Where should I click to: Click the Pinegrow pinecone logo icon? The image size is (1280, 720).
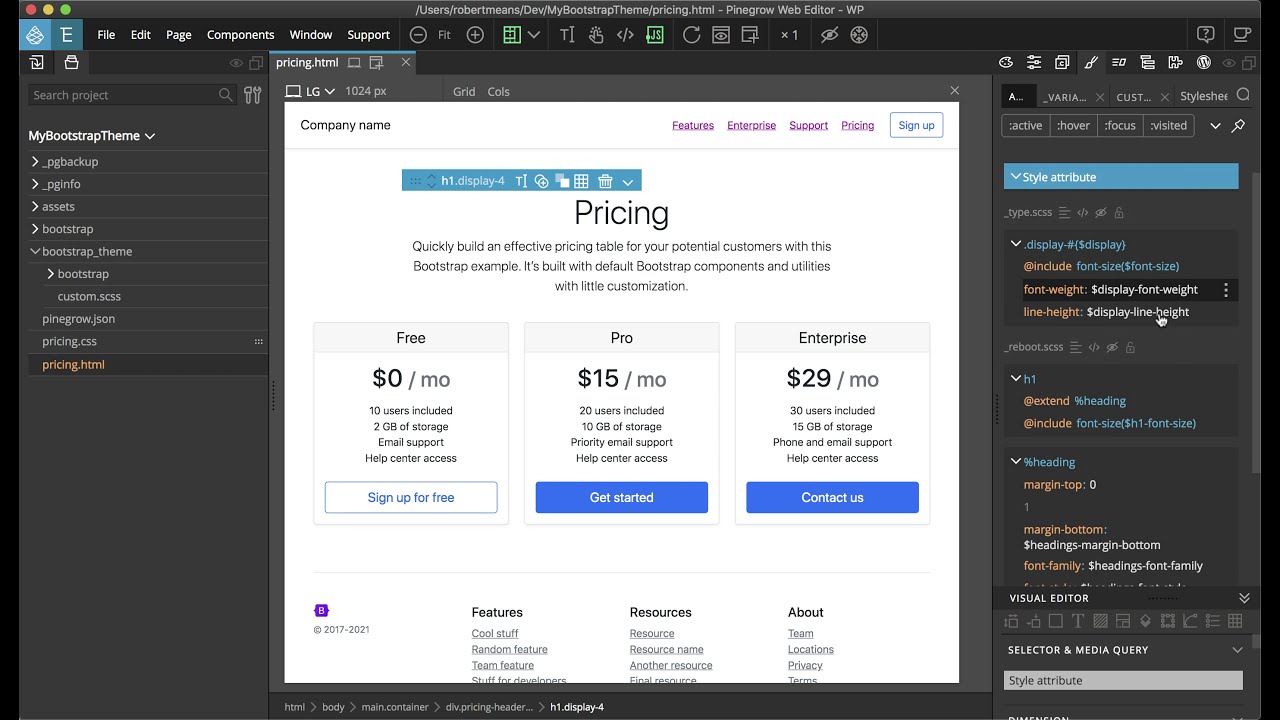pos(35,34)
